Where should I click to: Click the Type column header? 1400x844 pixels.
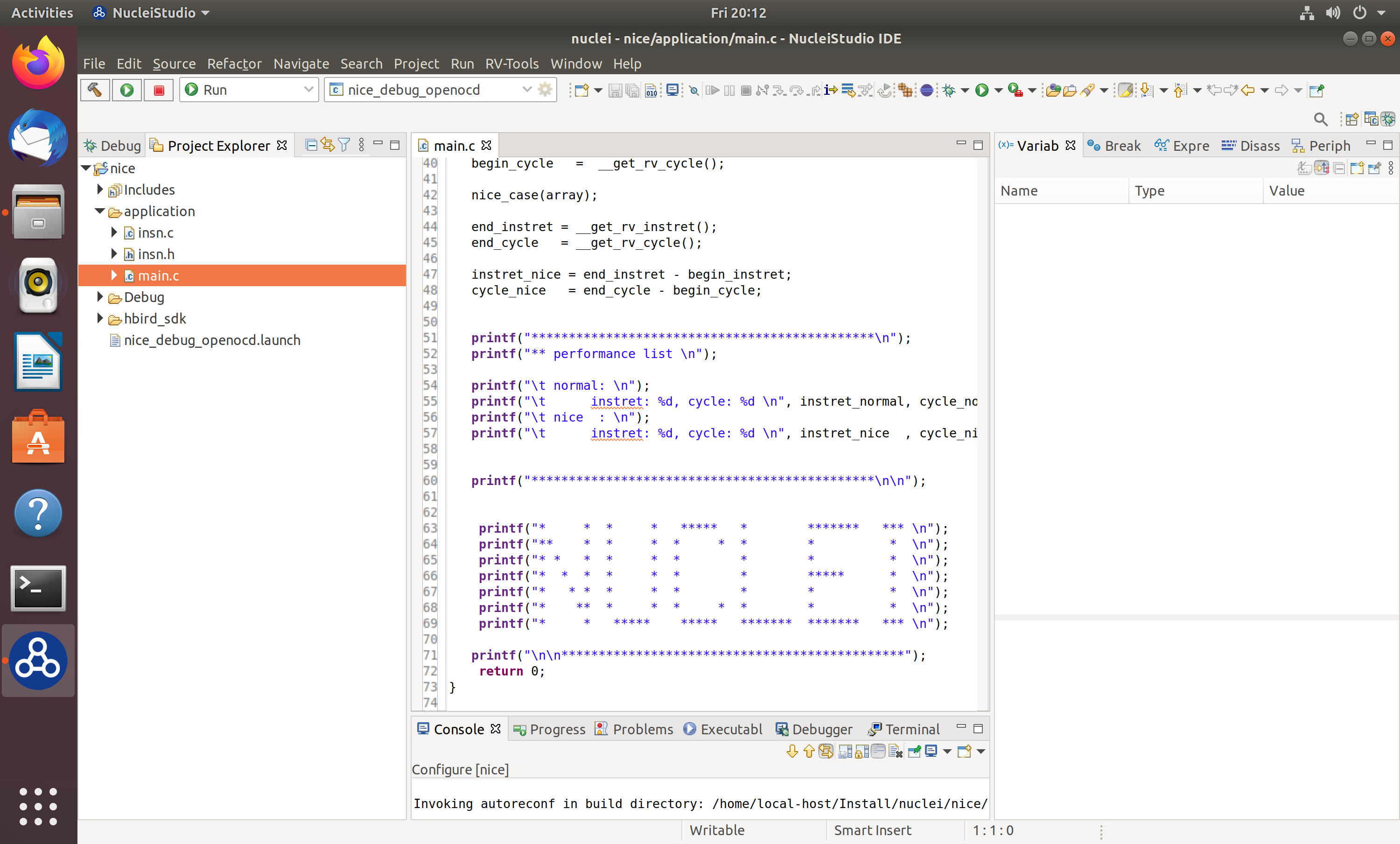1149,191
